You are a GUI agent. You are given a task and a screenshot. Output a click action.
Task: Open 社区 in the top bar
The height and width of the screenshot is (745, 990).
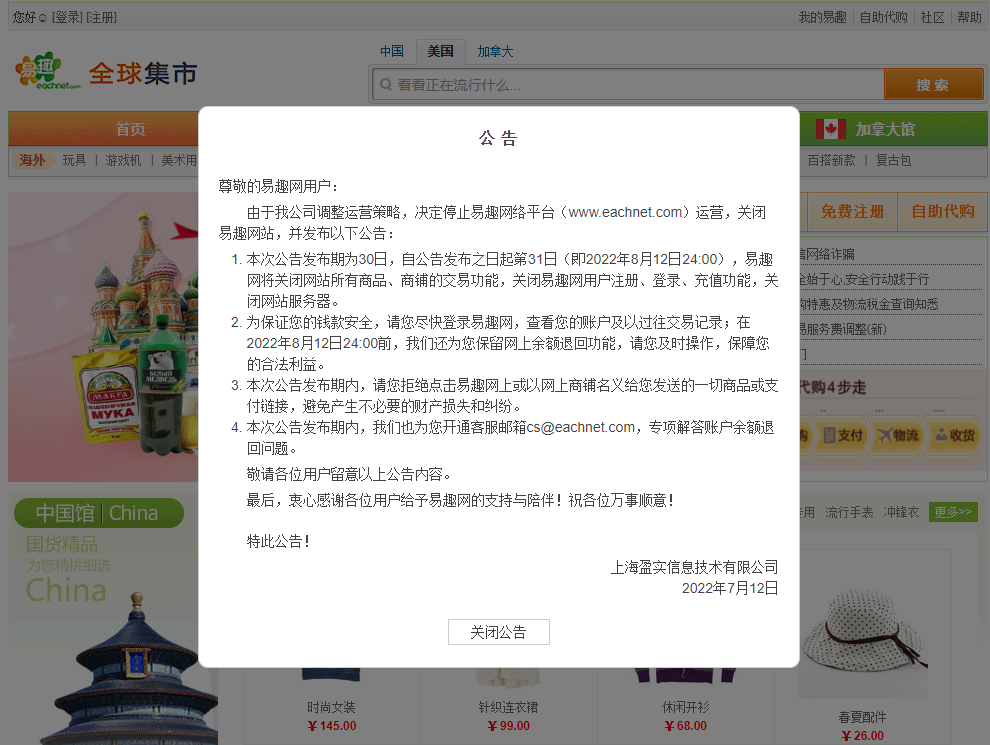(x=932, y=17)
